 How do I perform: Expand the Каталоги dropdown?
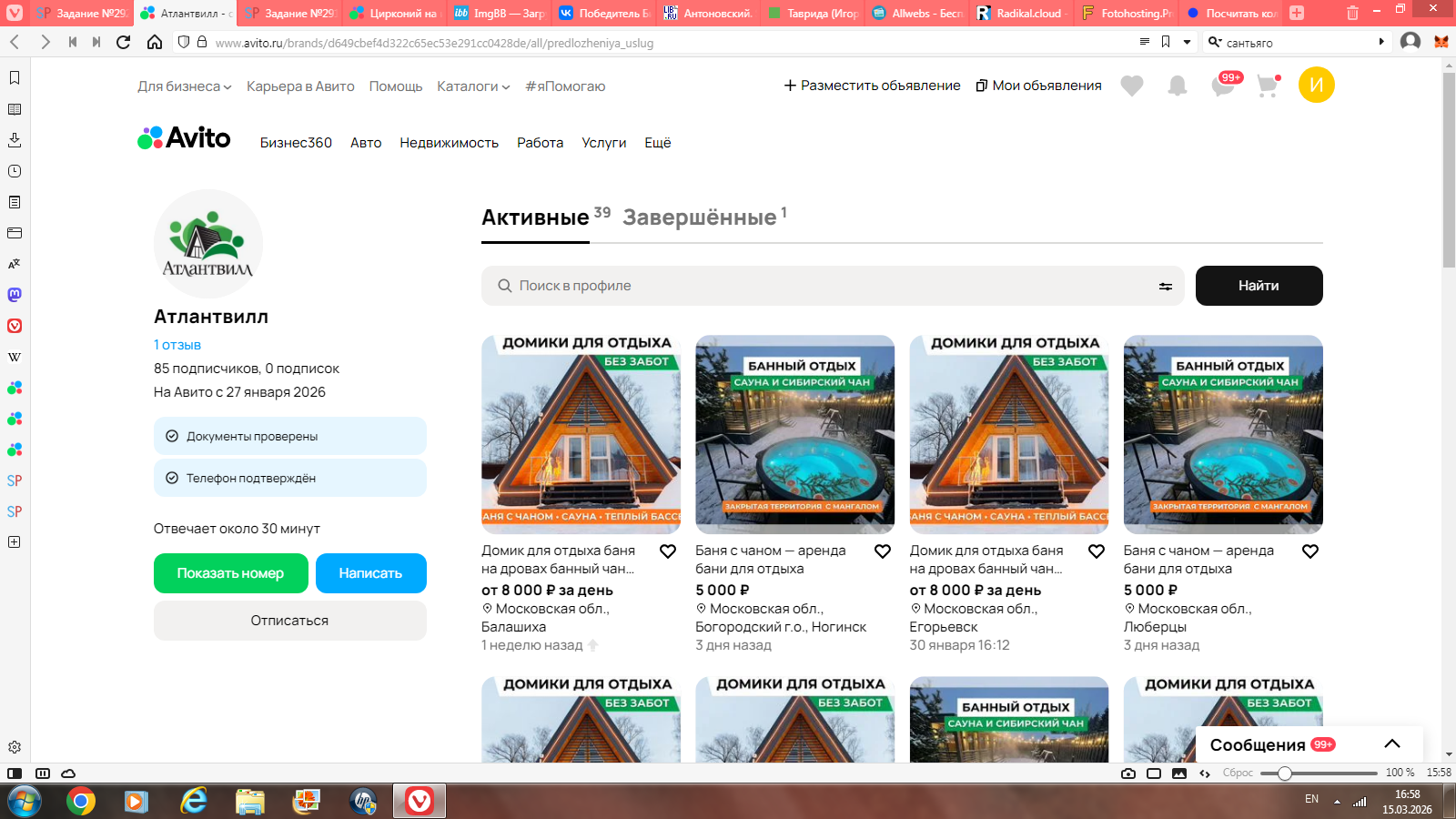(473, 86)
